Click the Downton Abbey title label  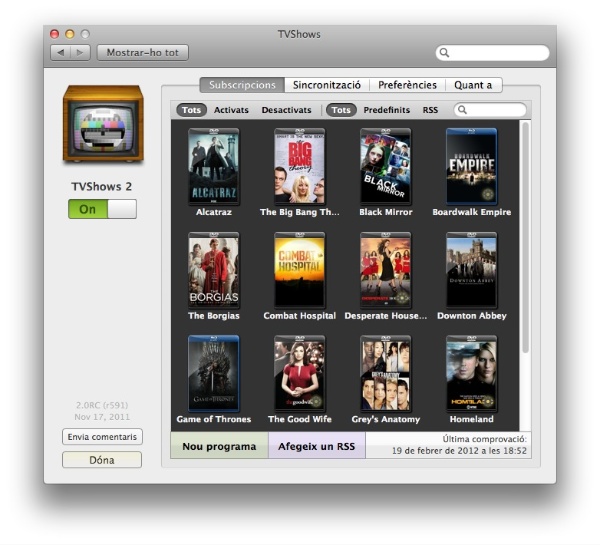pos(471,316)
